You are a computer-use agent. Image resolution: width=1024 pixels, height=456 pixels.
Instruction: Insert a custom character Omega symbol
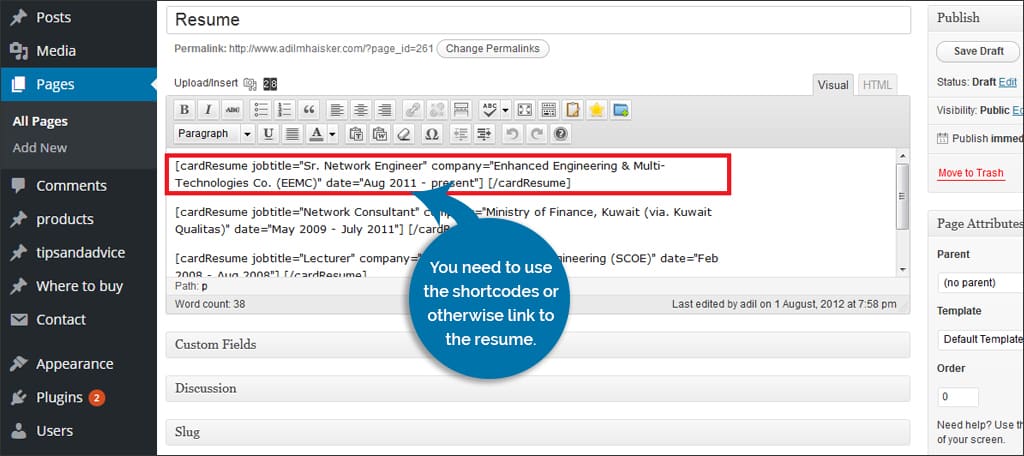(431, 134)
